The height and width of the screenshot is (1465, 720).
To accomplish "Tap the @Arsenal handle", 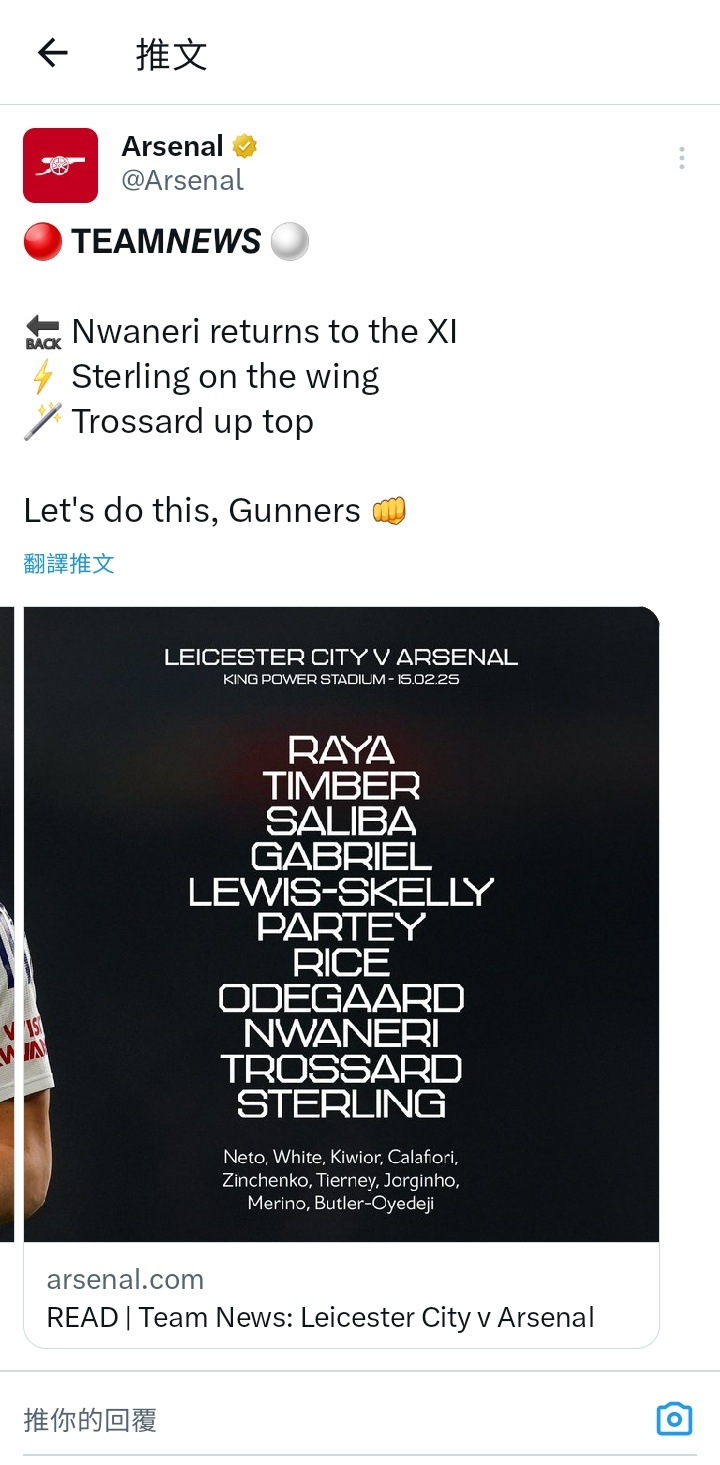I will point(182,180).
